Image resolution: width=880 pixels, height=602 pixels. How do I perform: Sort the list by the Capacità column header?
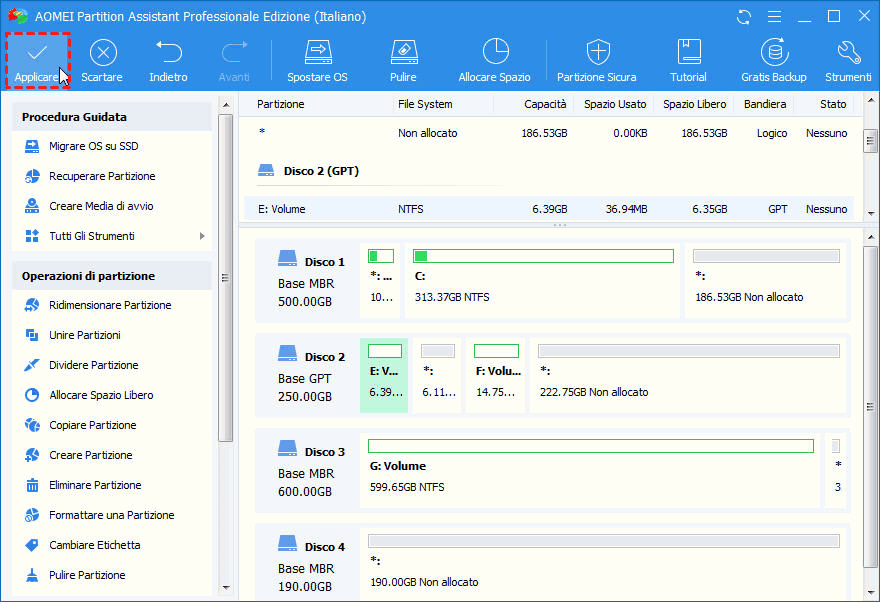[545, 104]
